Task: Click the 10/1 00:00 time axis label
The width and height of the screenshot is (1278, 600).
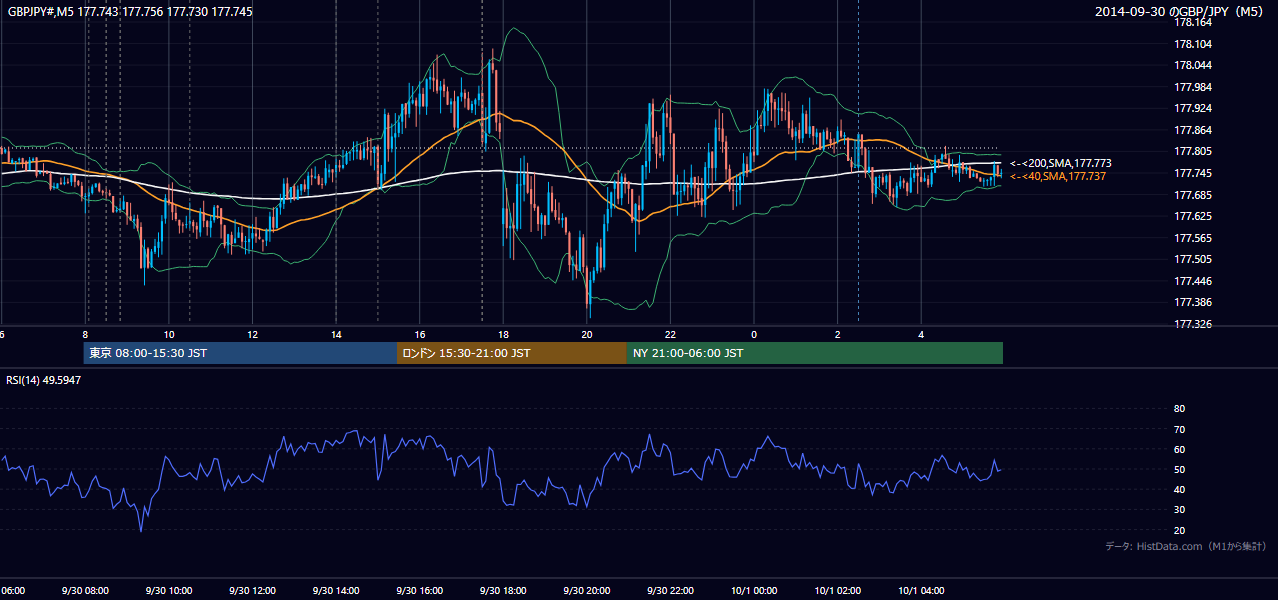Action: tap(754, 591)
